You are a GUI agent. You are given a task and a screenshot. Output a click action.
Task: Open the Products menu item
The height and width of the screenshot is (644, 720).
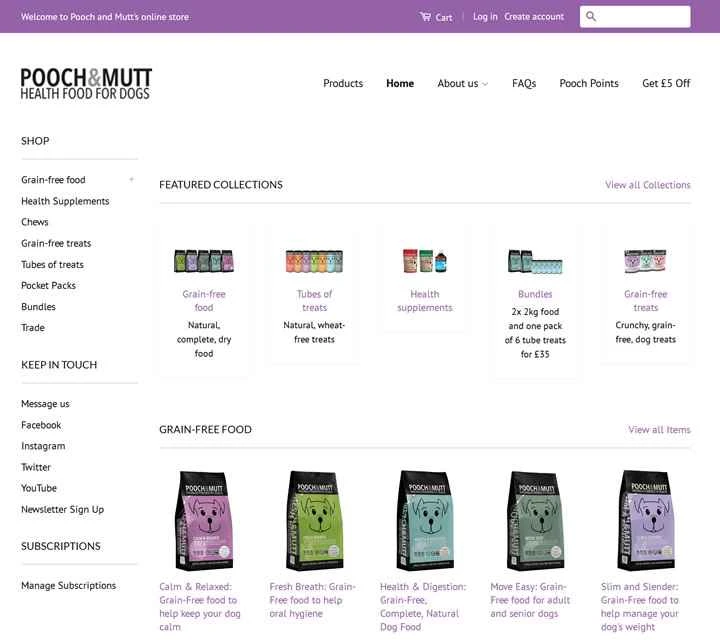[343, 84]
